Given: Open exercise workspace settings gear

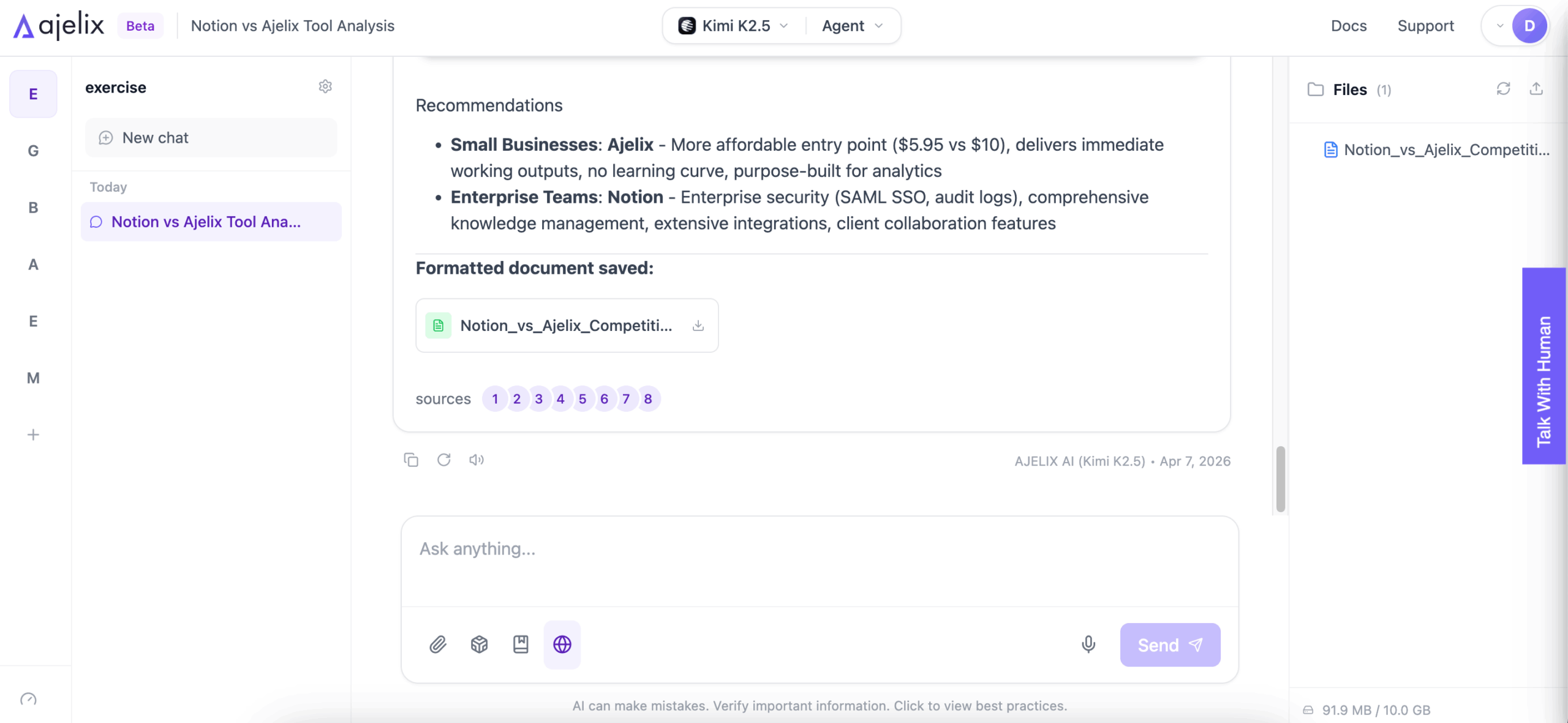Looking at the screenshot, I should 325,86.
